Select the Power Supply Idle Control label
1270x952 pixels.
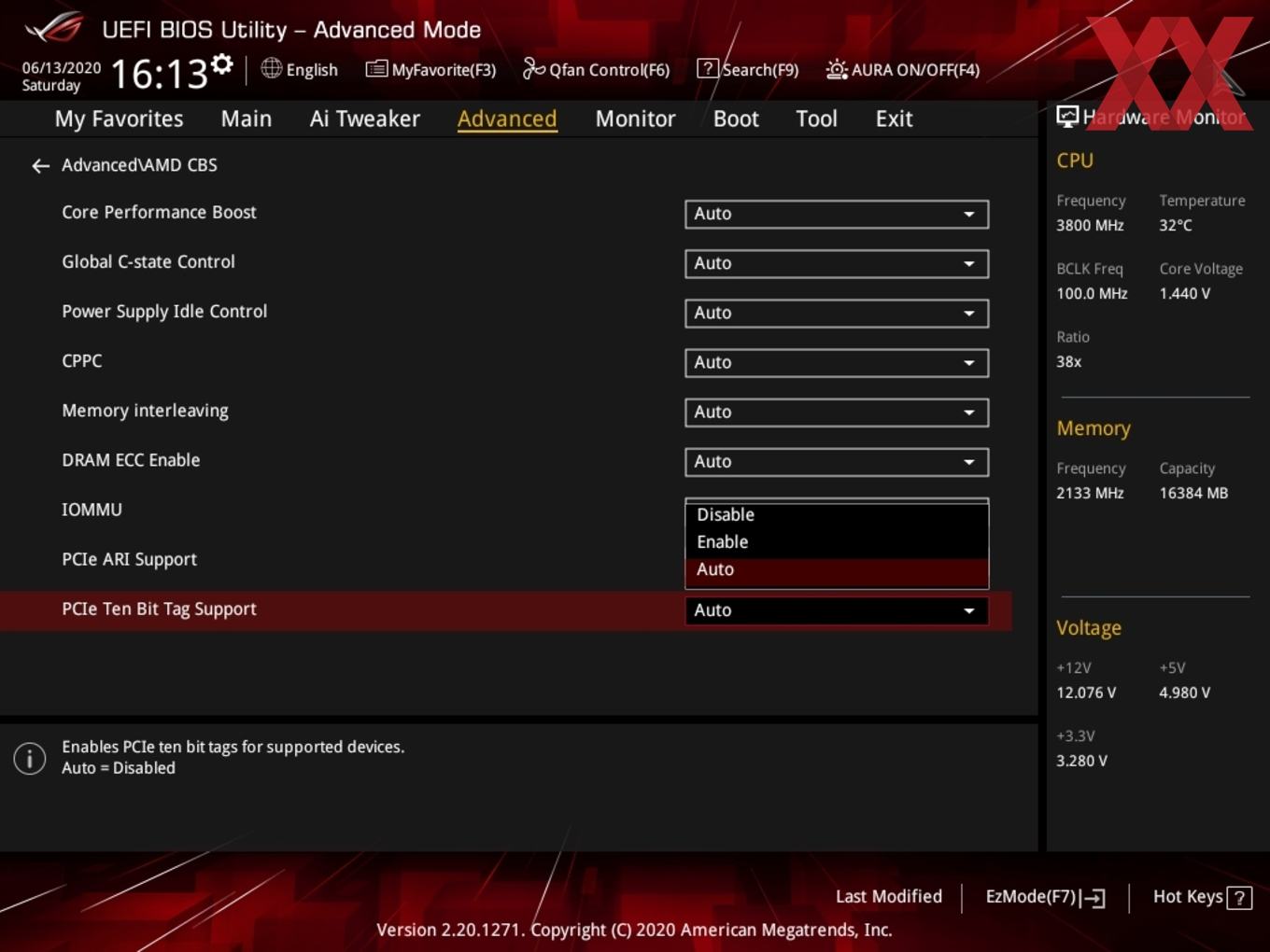(x=164, y=312)
